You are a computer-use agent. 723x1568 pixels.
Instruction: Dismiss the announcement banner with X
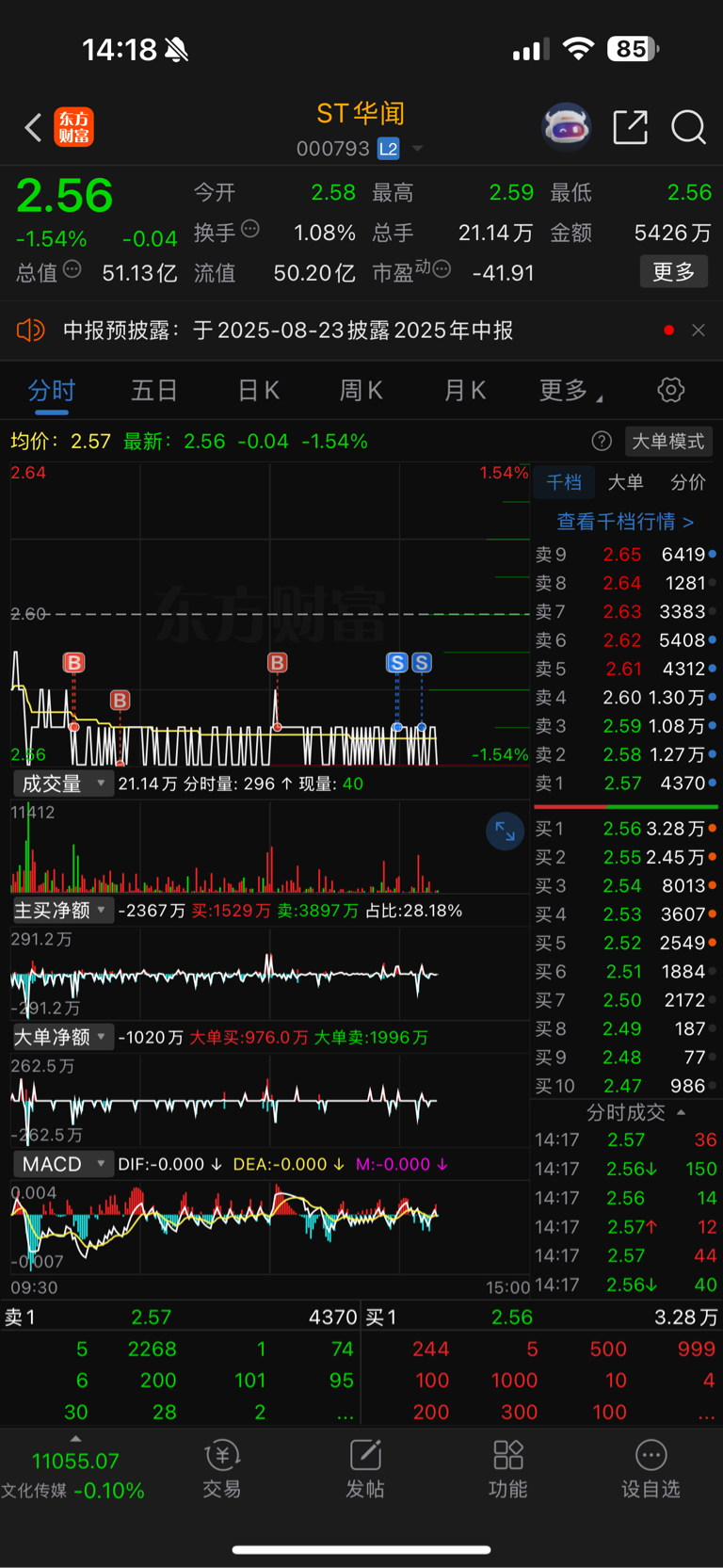pyautogui.click(x=698, y=330)
